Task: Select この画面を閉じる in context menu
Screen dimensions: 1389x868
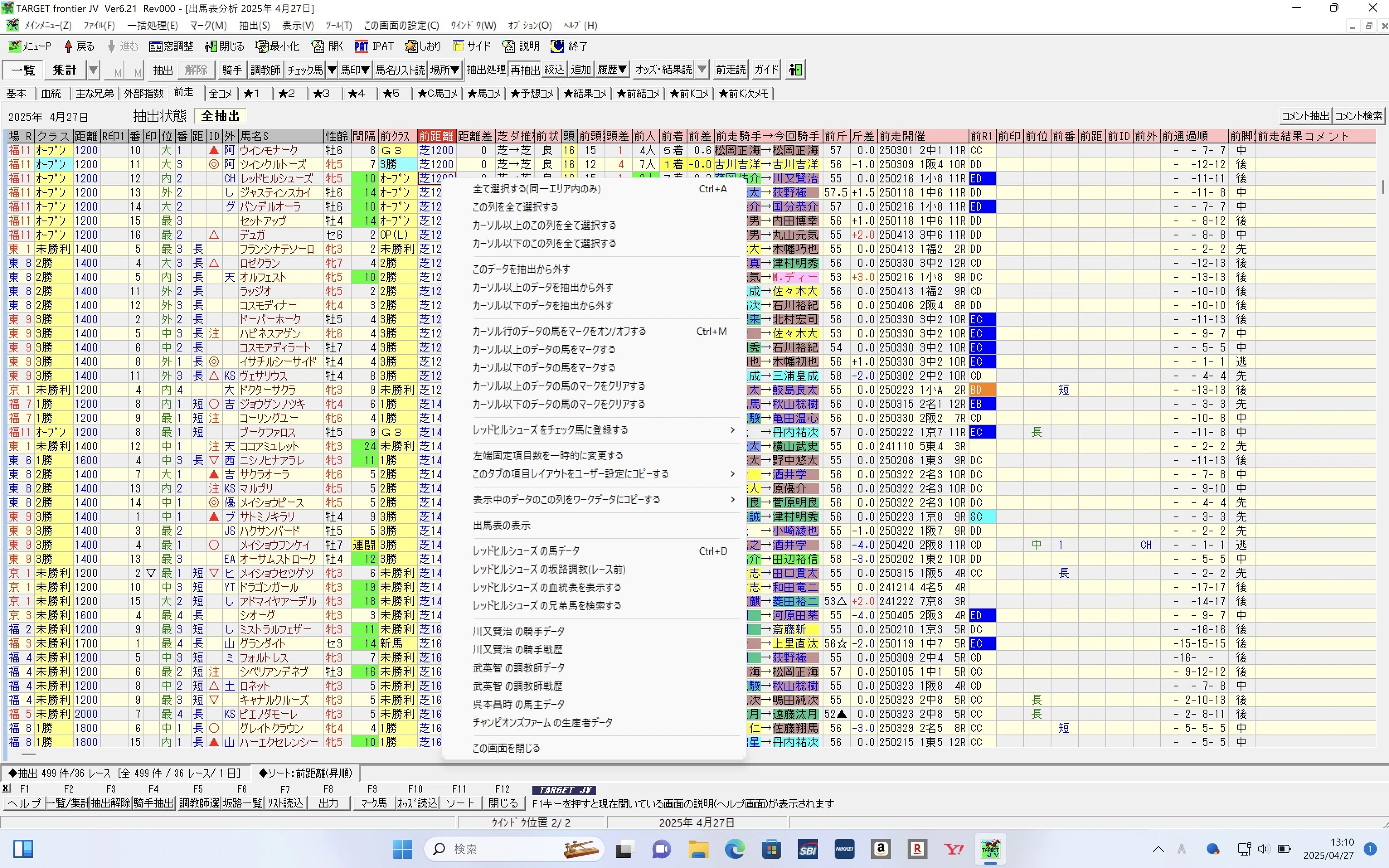Action: (x=506, y=748)
